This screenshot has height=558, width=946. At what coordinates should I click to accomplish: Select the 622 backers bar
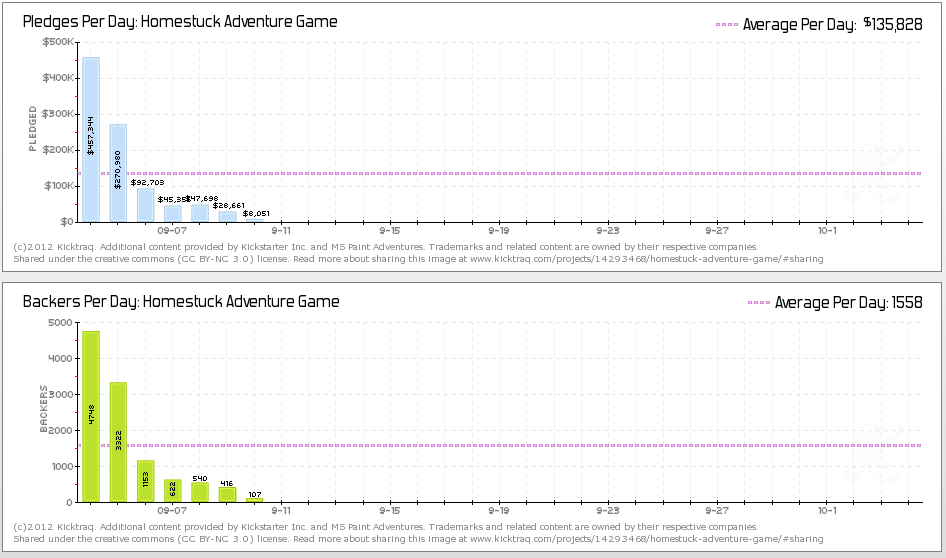172,491
